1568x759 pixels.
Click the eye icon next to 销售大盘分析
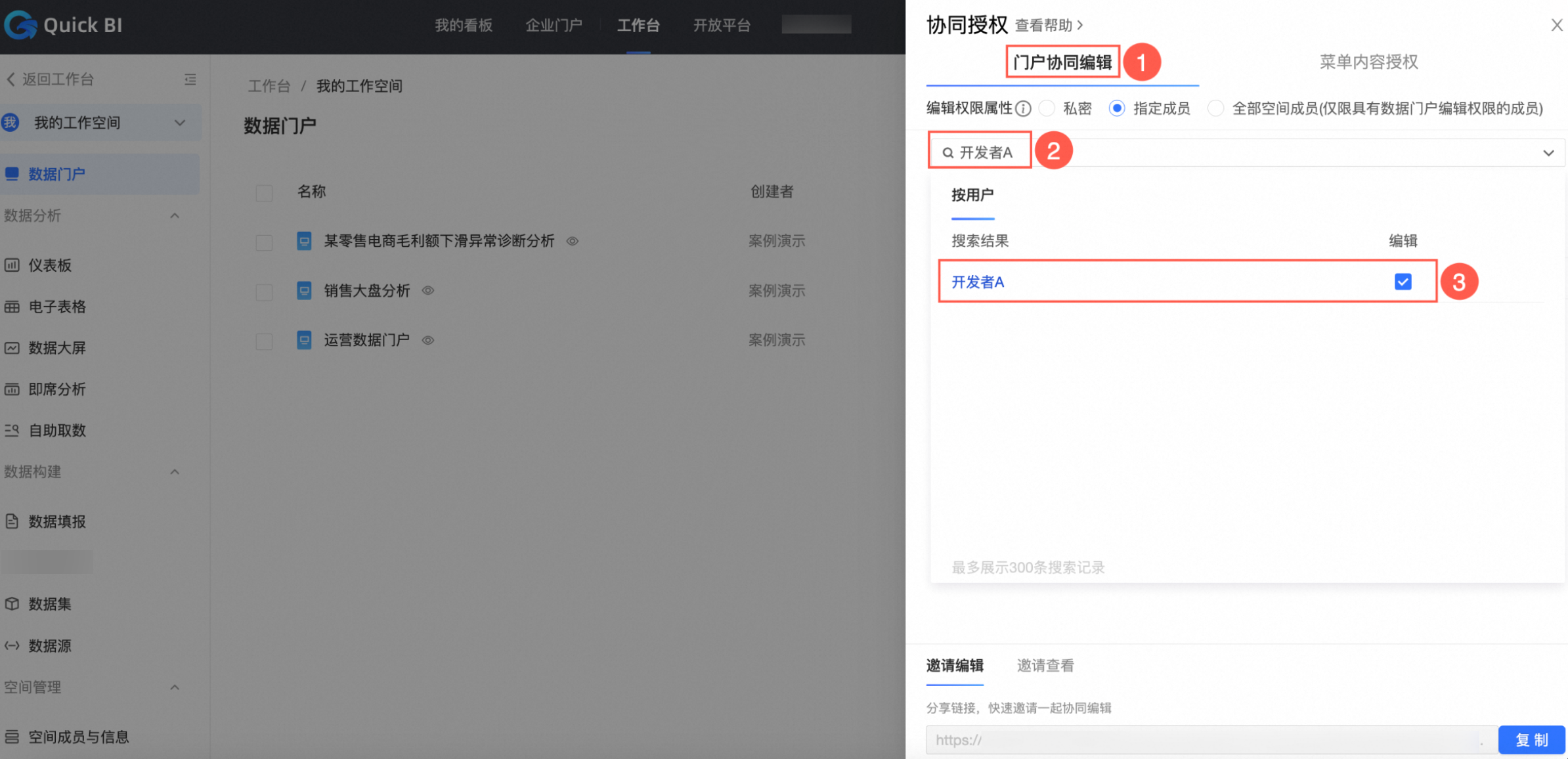(x=428, y=290)
